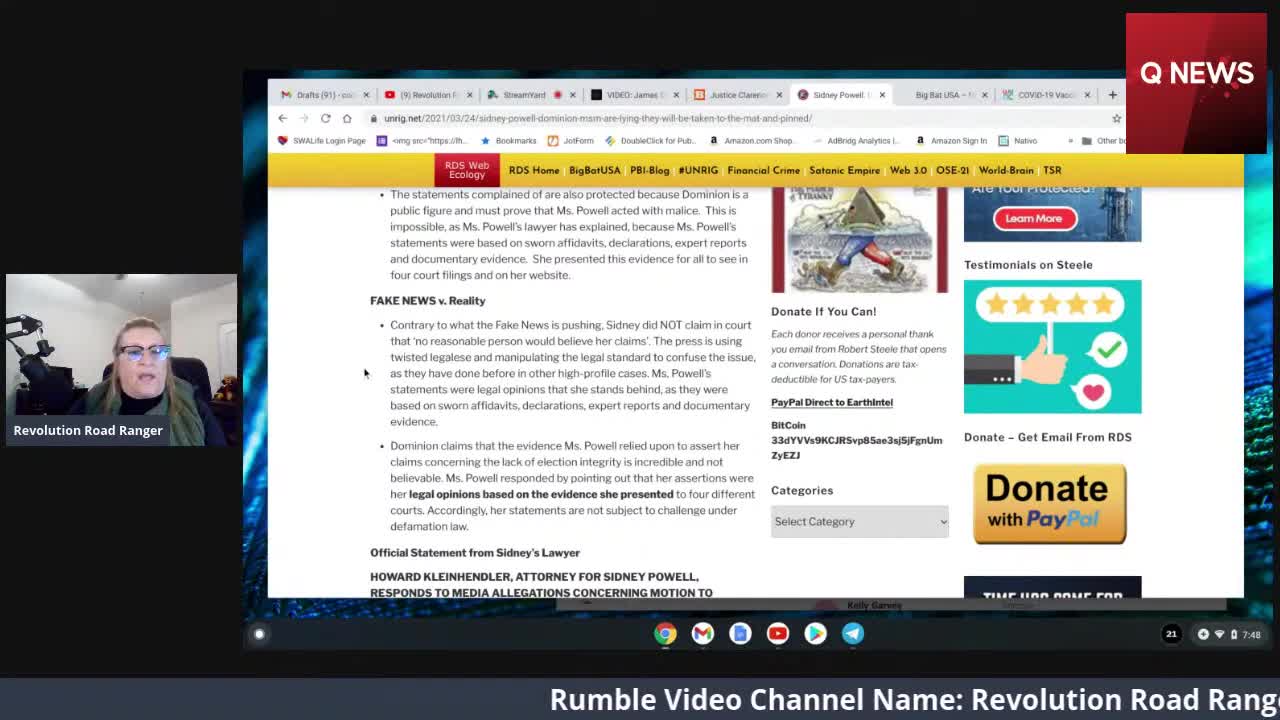Open the BigBatUSA menu item
The width and height of the screenshot is (1280, 720).
pos(594,170)
